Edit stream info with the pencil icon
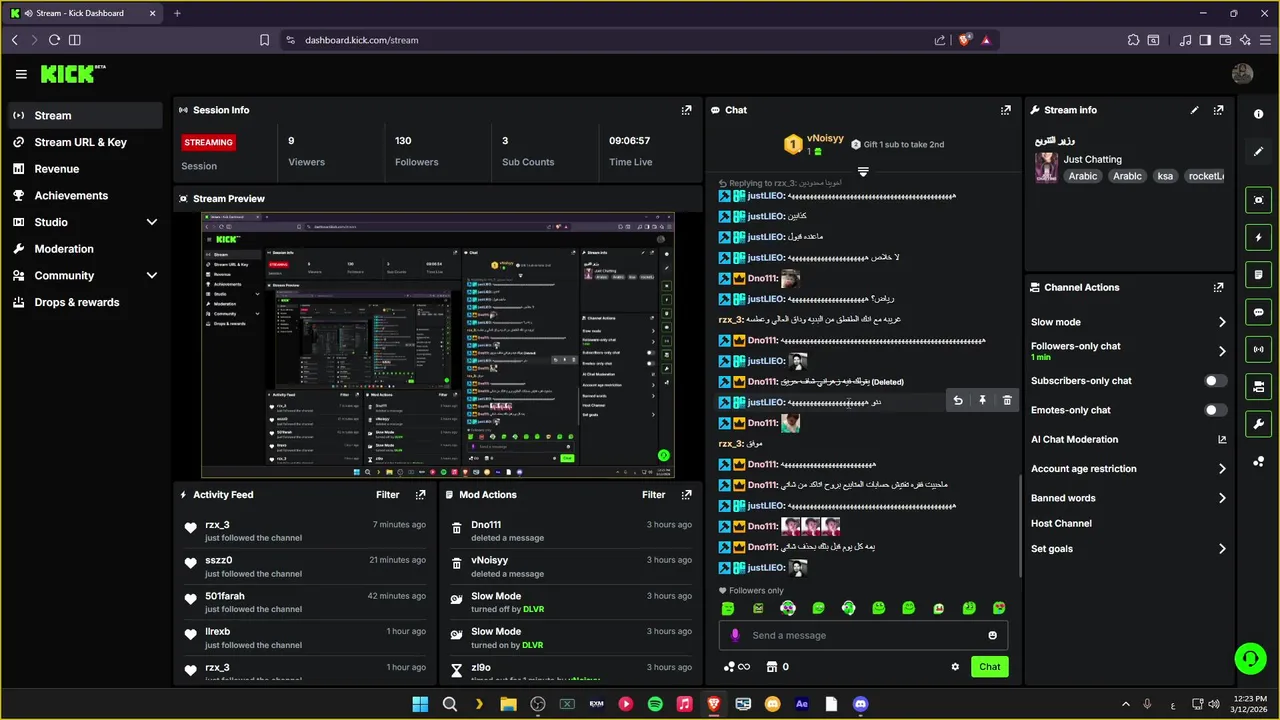This screenshot has width=1280, height=720. (1194, 110)
